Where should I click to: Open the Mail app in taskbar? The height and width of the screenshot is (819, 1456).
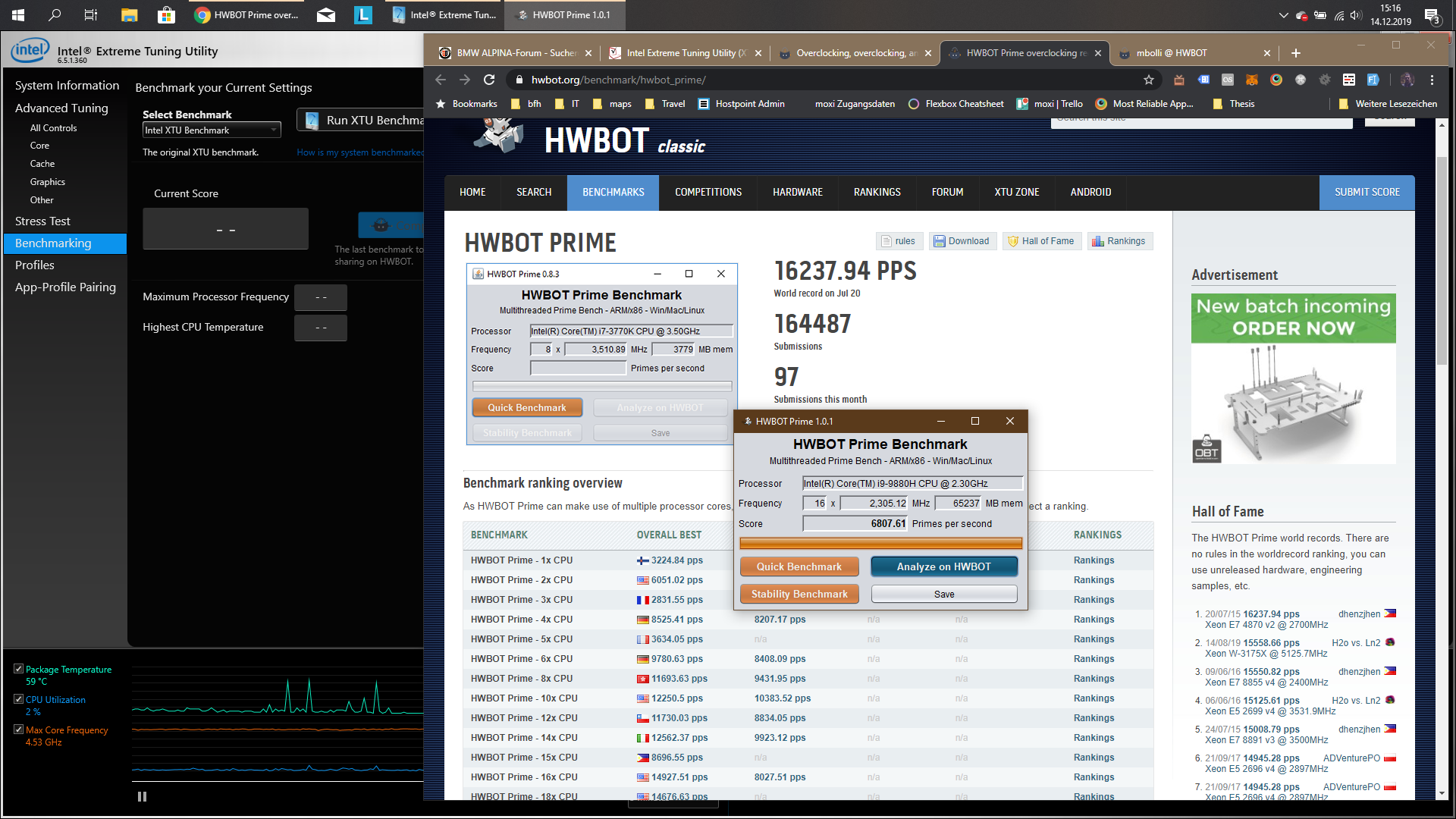(x=326, y=14)
